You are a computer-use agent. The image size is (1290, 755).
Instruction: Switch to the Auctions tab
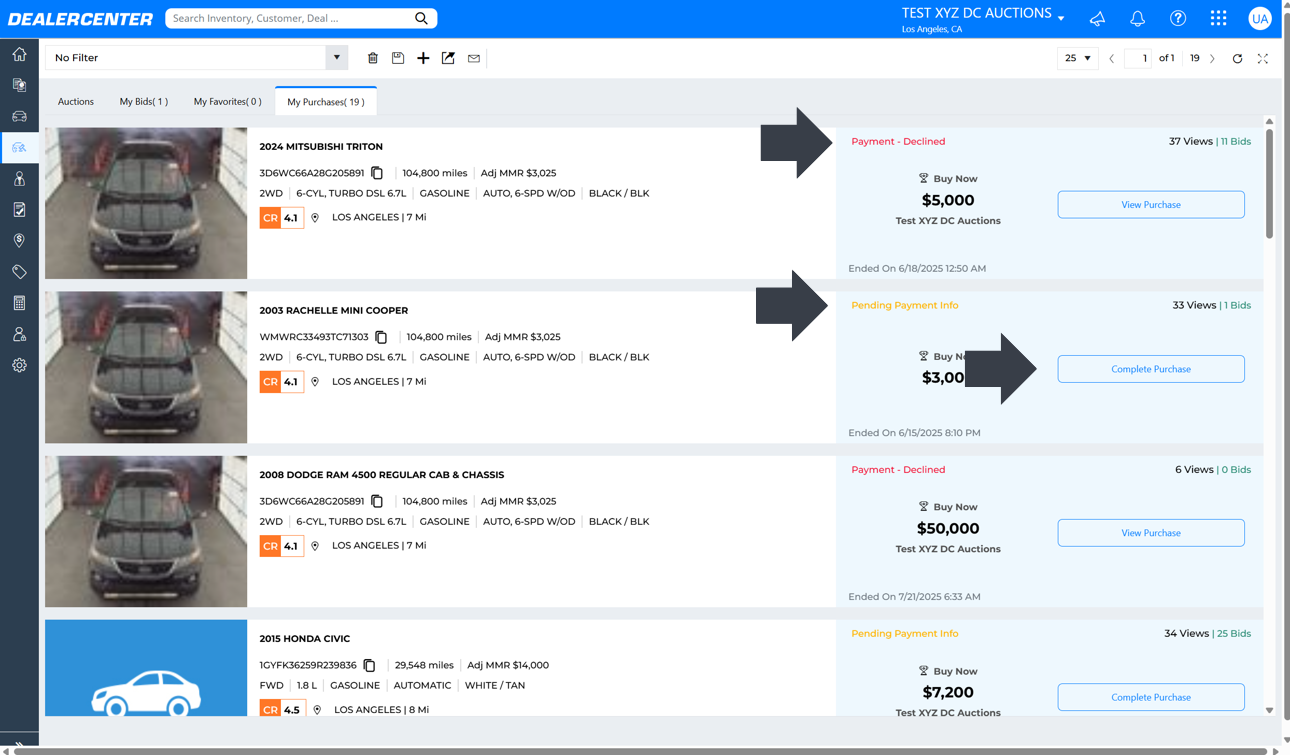tap(76, 101)
